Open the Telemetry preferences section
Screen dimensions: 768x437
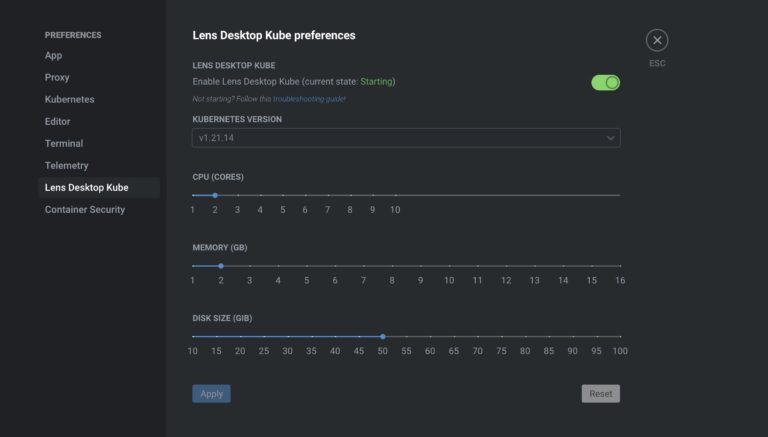pyautogui.click(x=67, y=166)
